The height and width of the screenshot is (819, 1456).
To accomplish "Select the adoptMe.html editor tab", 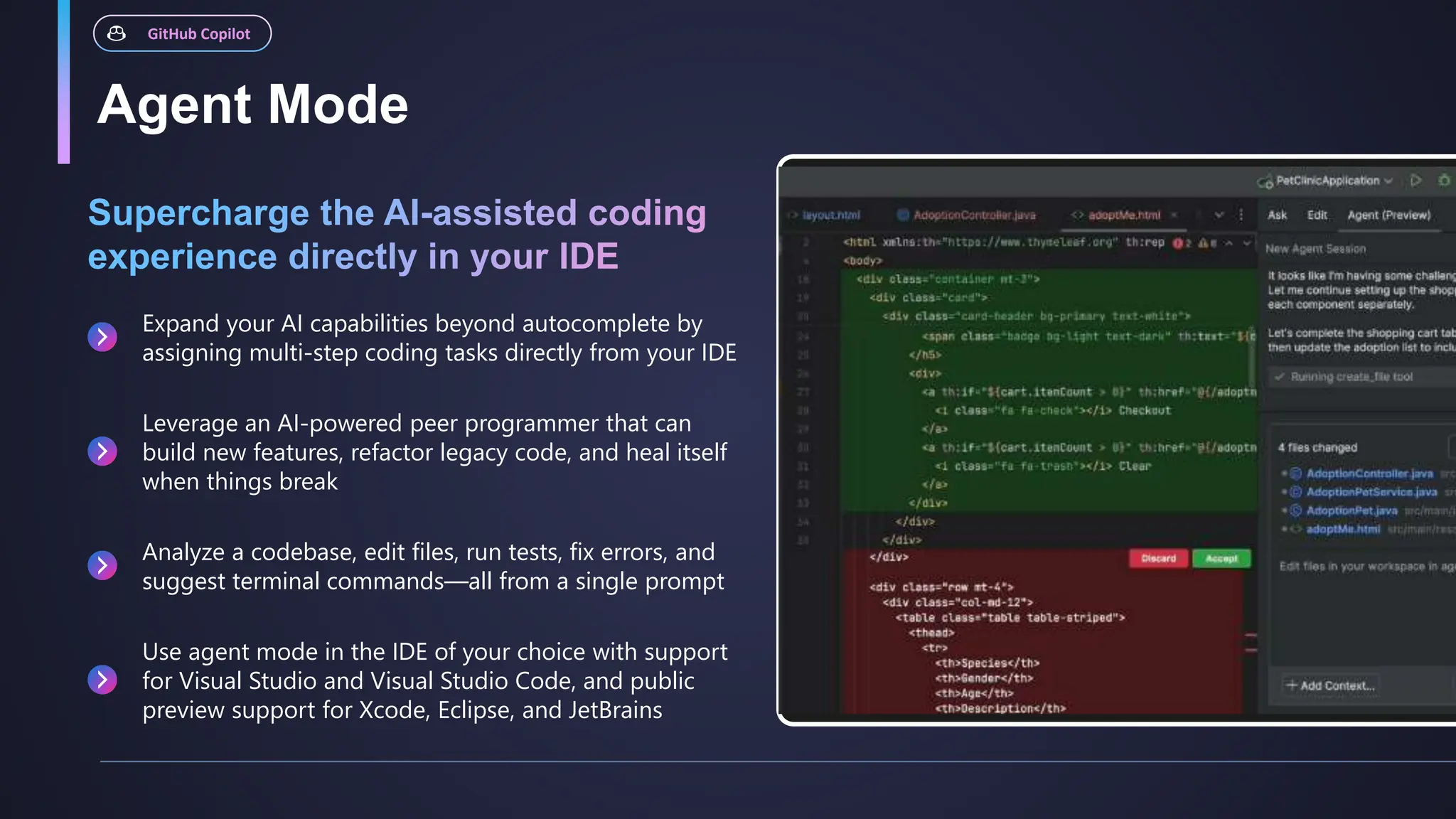I will coord(1124,215).
